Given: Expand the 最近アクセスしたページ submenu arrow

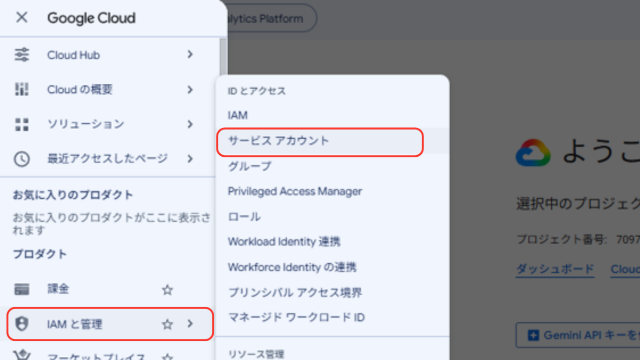Looking at the screenshot, I should tap(190, 158).
